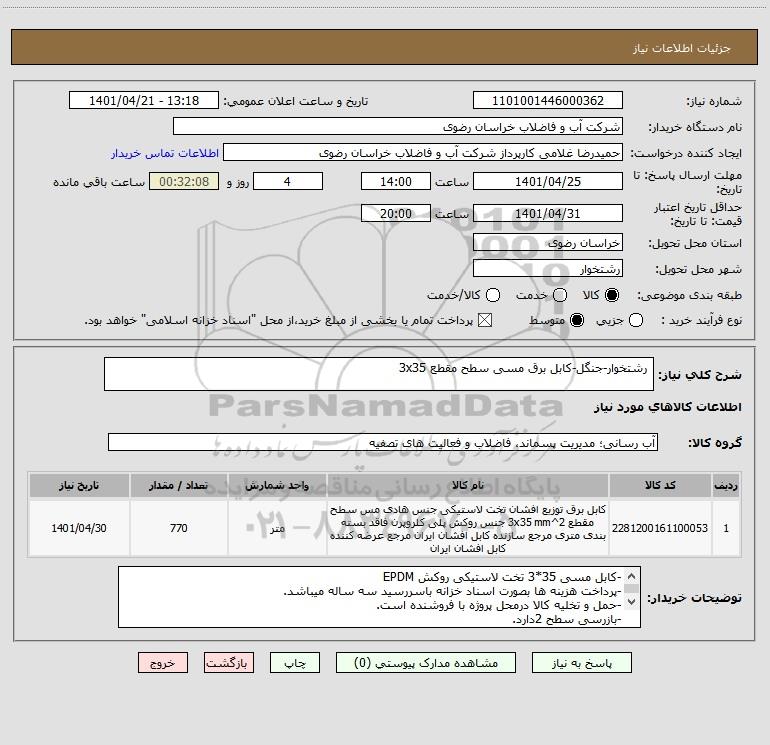
Task: Click validity time 20:00 field
Action: (396, 213)
